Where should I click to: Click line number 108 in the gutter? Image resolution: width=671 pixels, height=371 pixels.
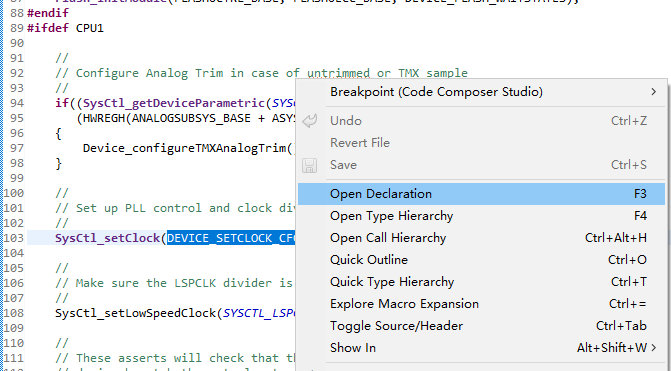[x=13, y=313]
